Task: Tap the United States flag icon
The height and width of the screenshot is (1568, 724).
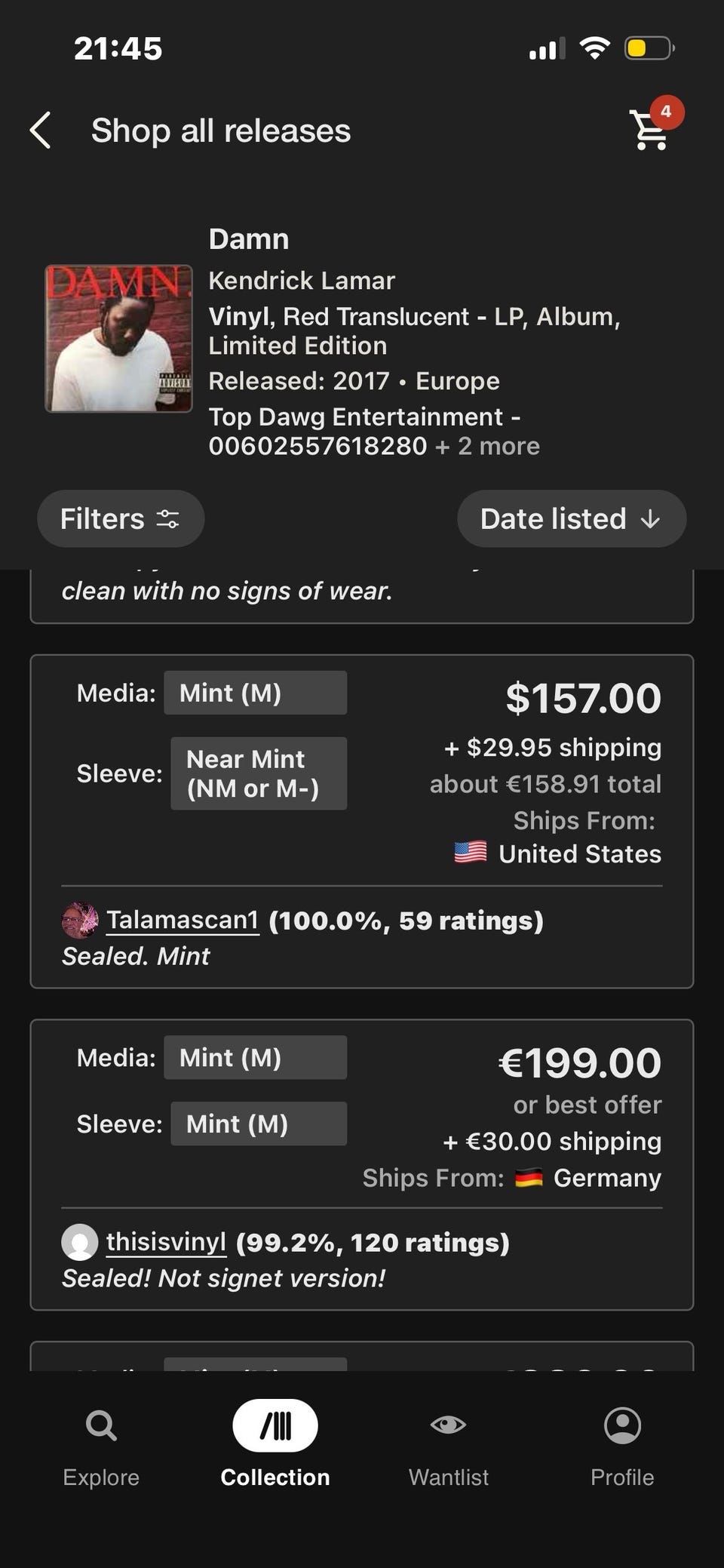Action: (x=471, y=853)
